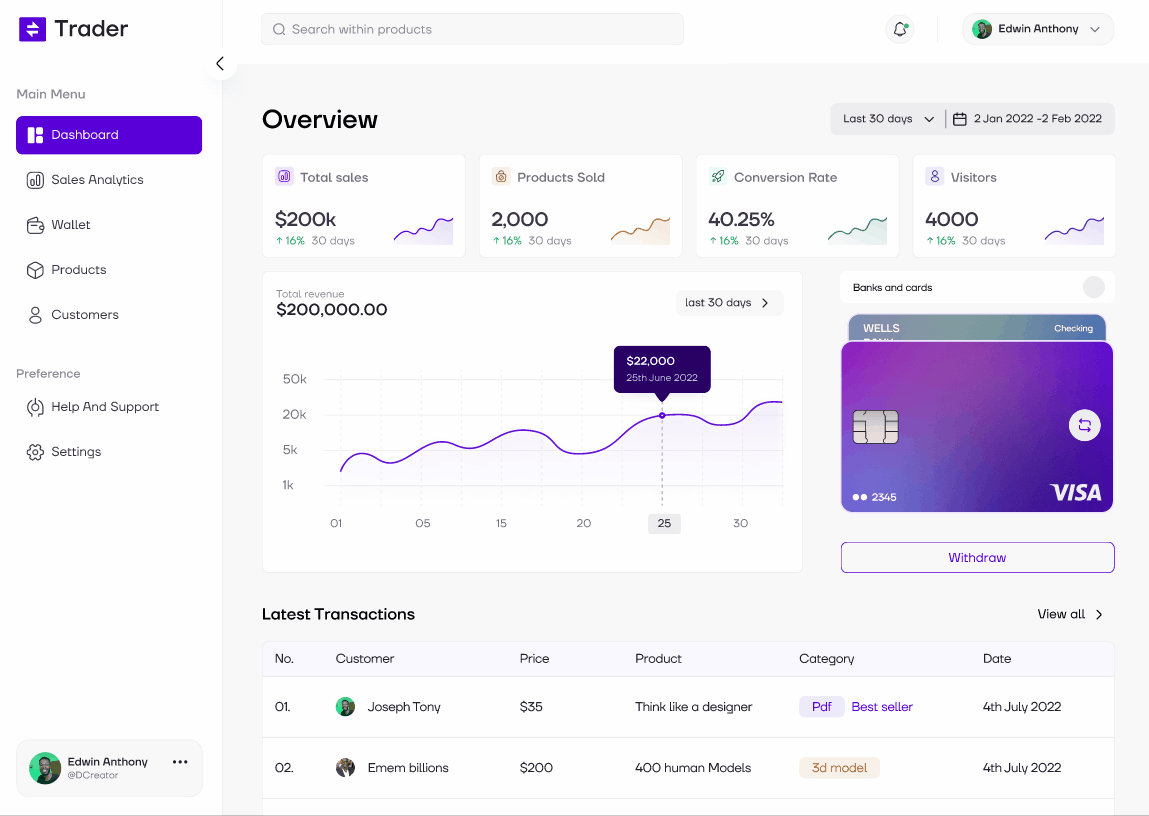
Task: Expand the Edwin Anthony account dropdown
Action: coord(1037,29)
